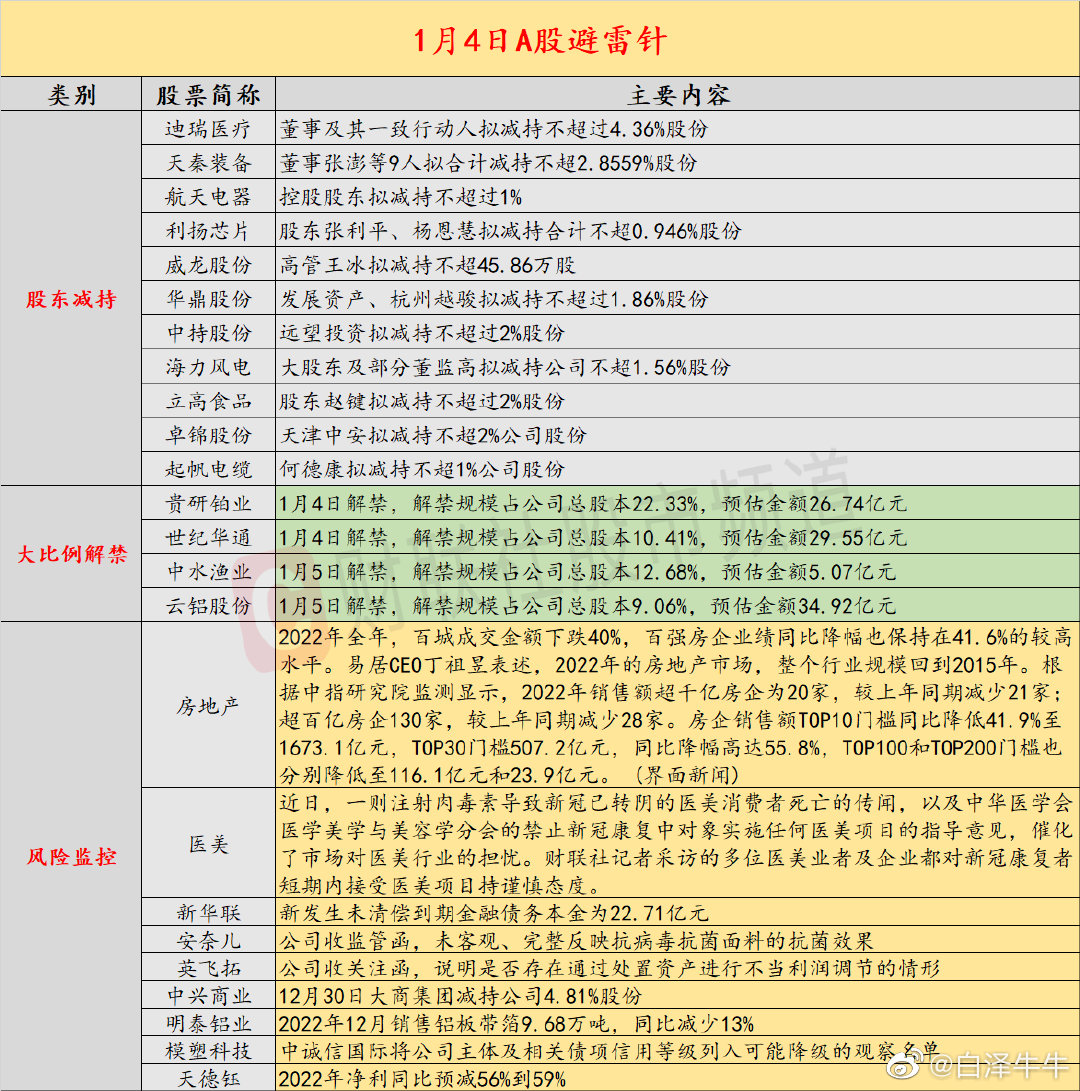The width and height of the screenshot is (1080, 1091).
Task: Select stock name "英飞拓"
Action: click(208, 968)
